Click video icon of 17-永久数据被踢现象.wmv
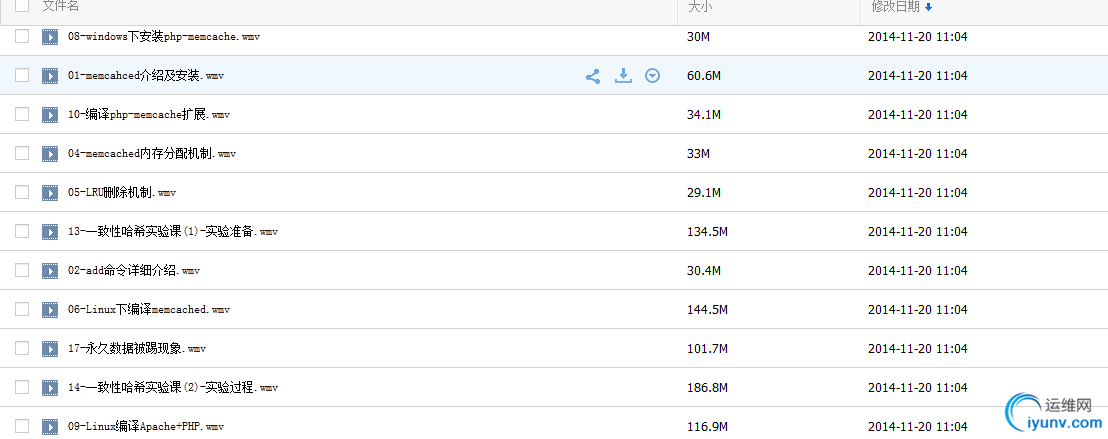 tap(49, 349)
